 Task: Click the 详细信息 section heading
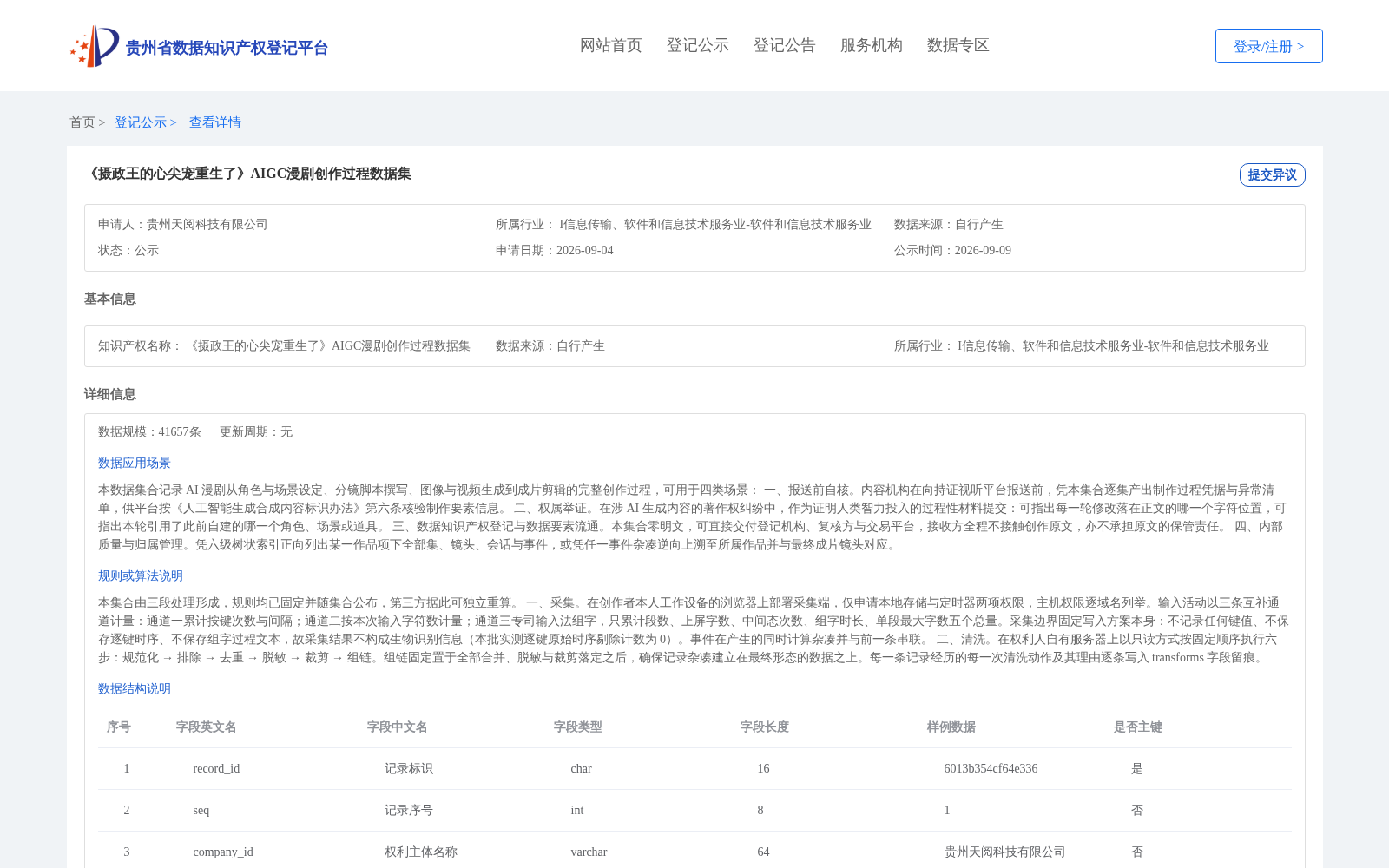pos(110,394)
